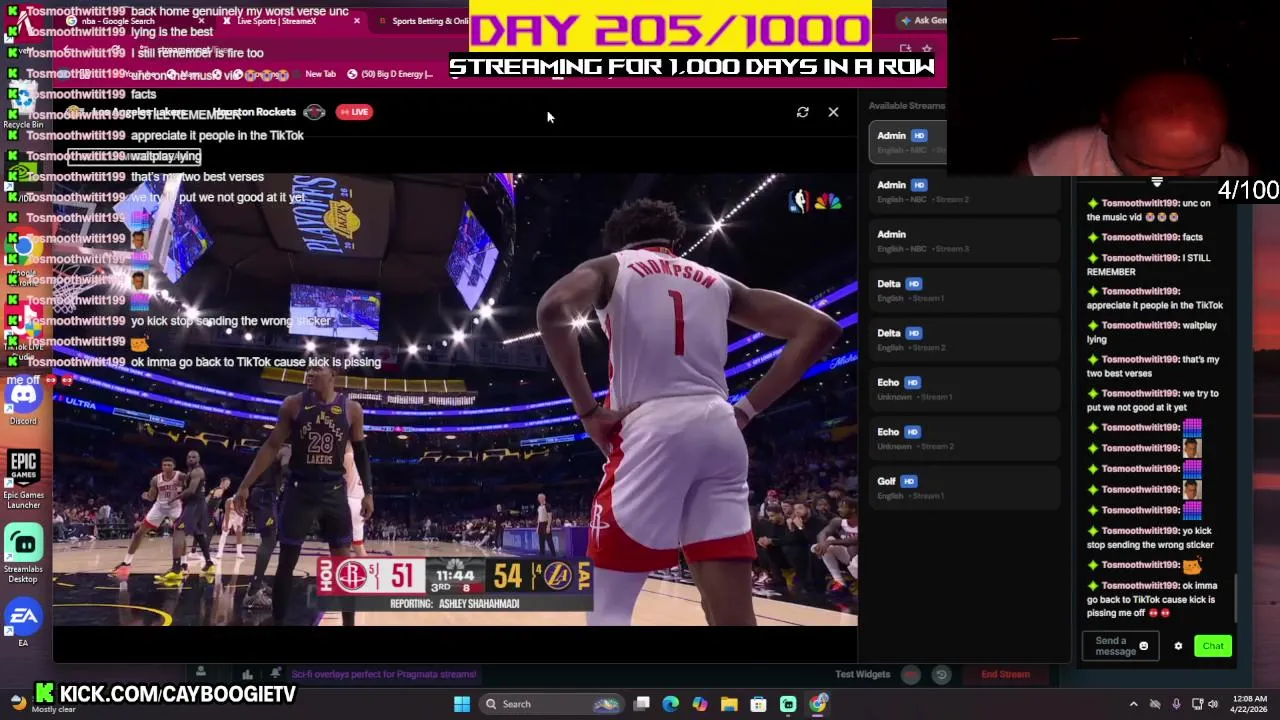The height and width of the screenshot is (720, 1280).
Task: Open the weather widget 'Mostly clear'
Action: [x=40, y=704]
